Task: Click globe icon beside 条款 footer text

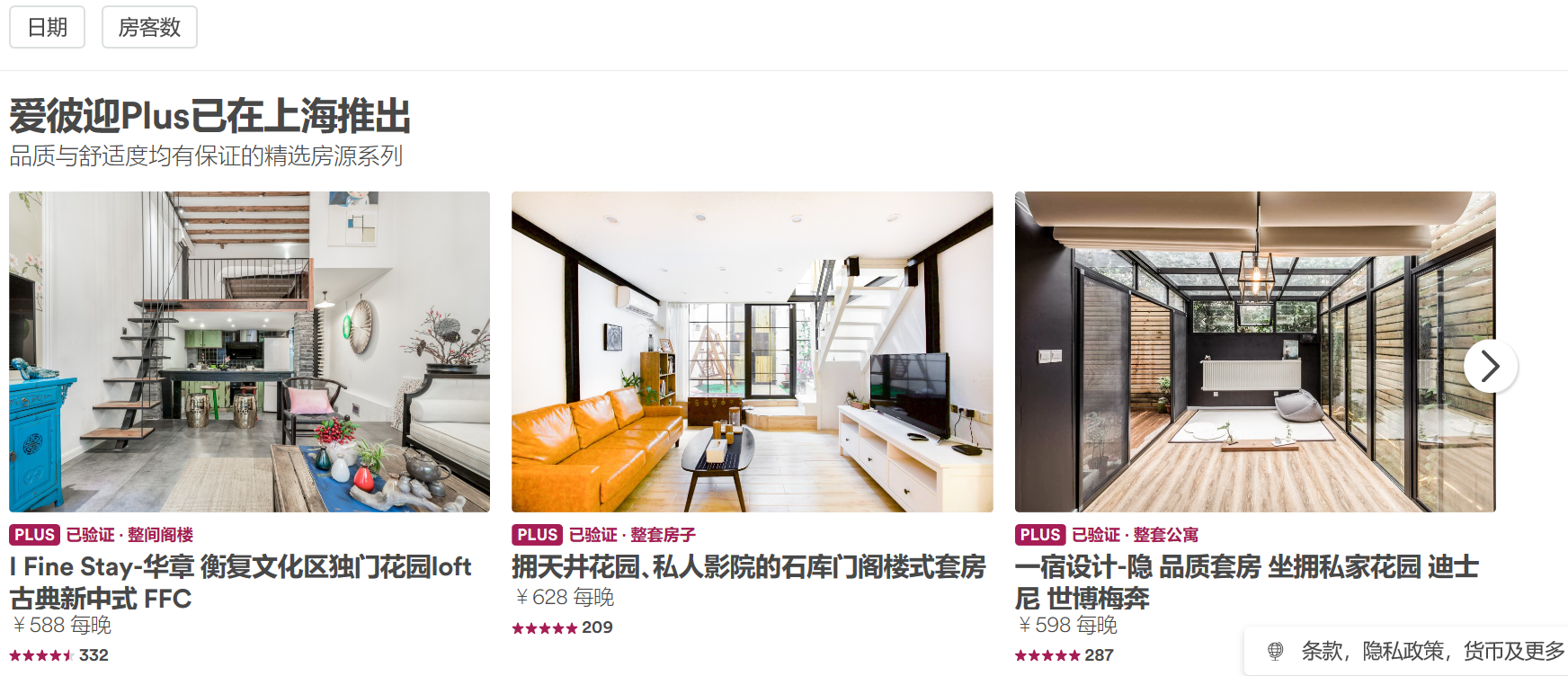Action: point(1275,651)
